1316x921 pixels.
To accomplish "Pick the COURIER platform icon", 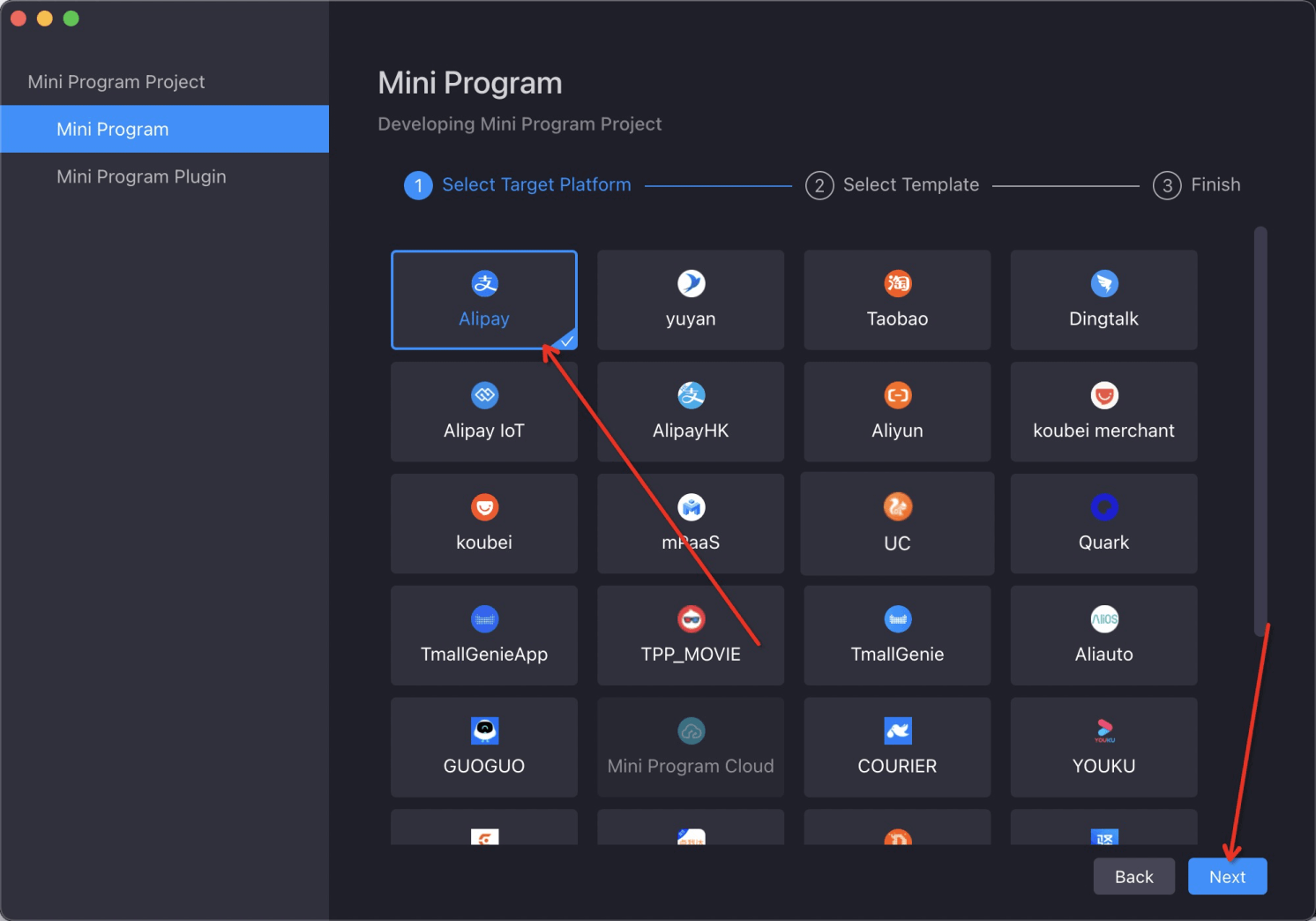I will 897,731.
